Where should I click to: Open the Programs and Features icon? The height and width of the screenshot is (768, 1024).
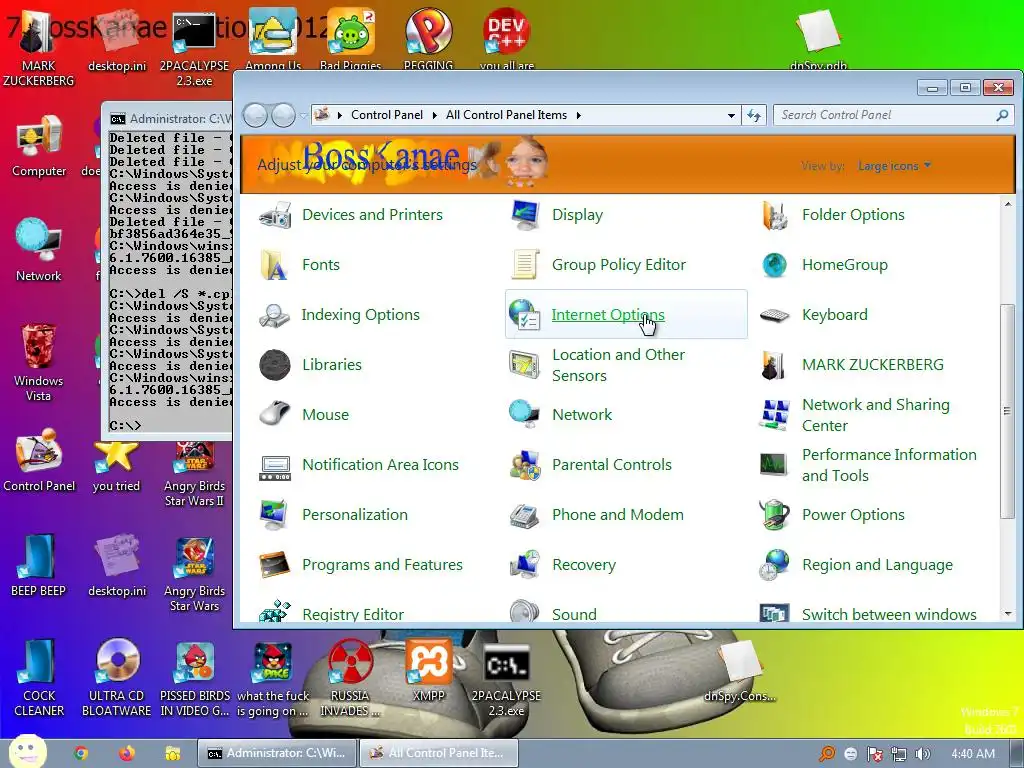point(275,565)
